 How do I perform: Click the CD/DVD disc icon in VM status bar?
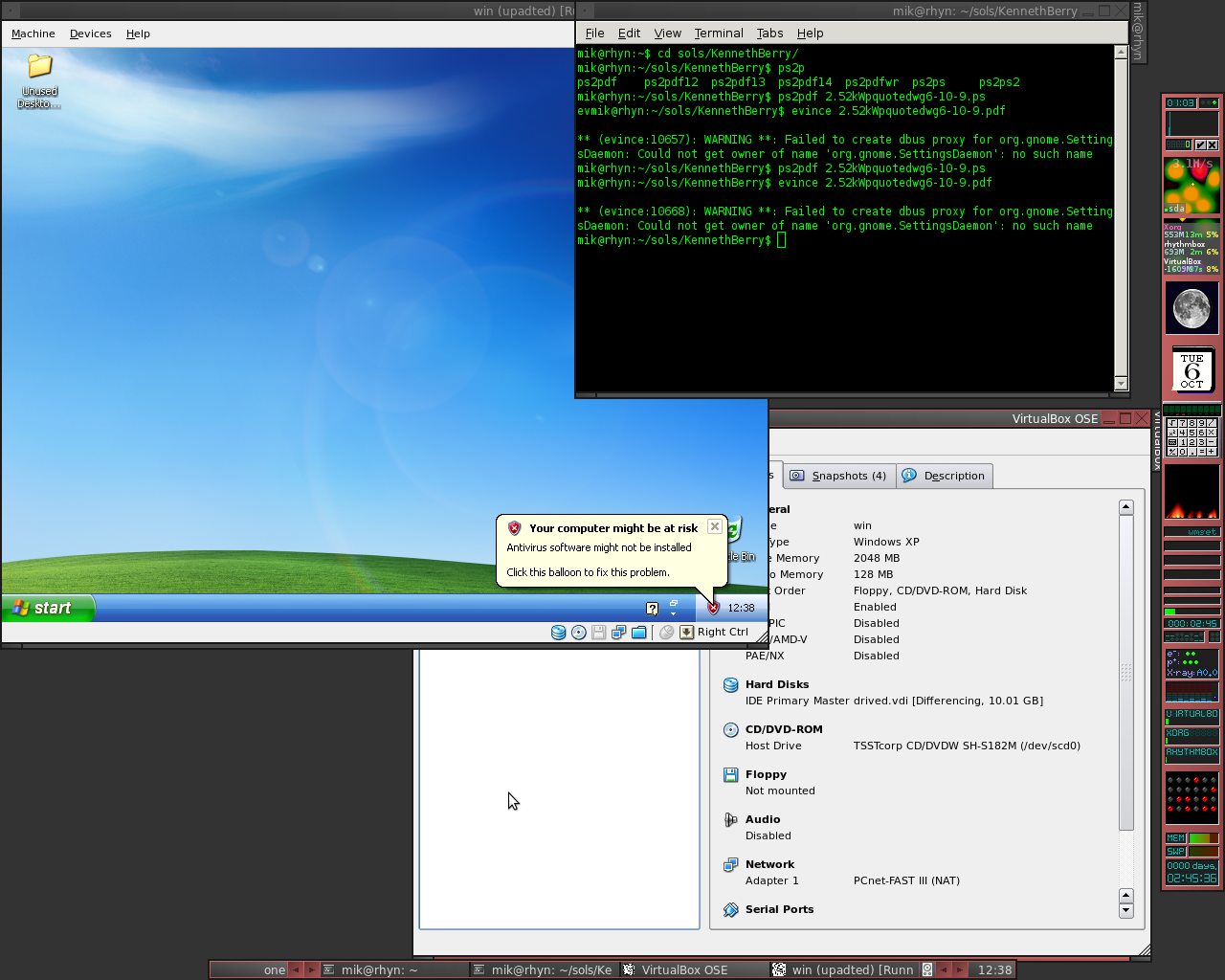tap(579, 633)
